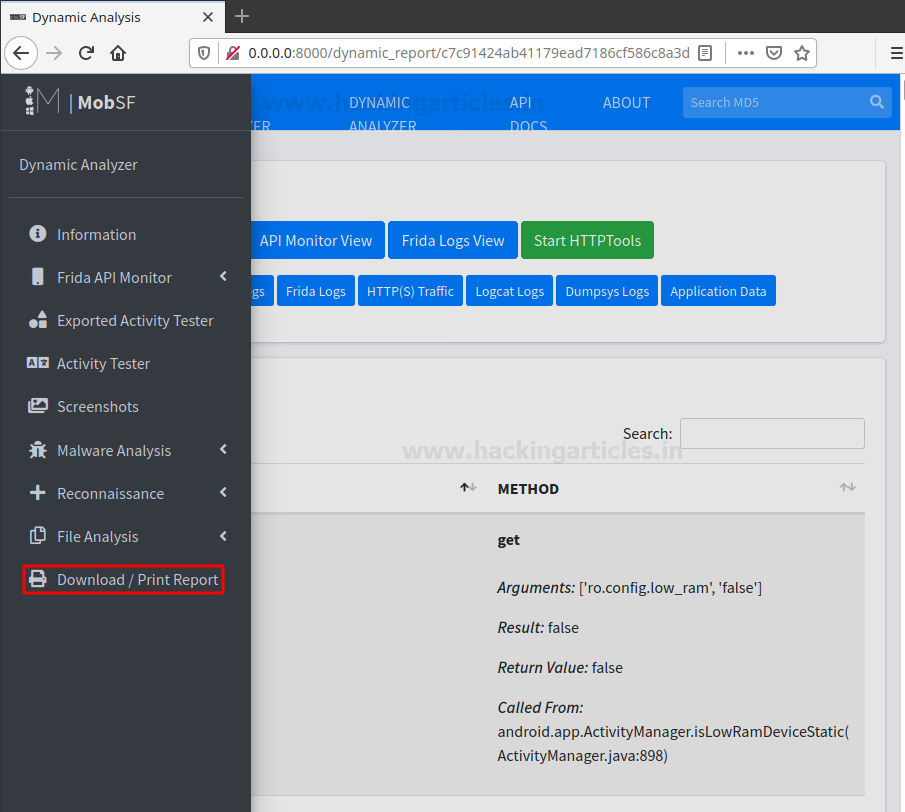Viewport: 905px width, 812px height.
Task: Click the File Analysis copy icon
Action: (x=38, y=536)
